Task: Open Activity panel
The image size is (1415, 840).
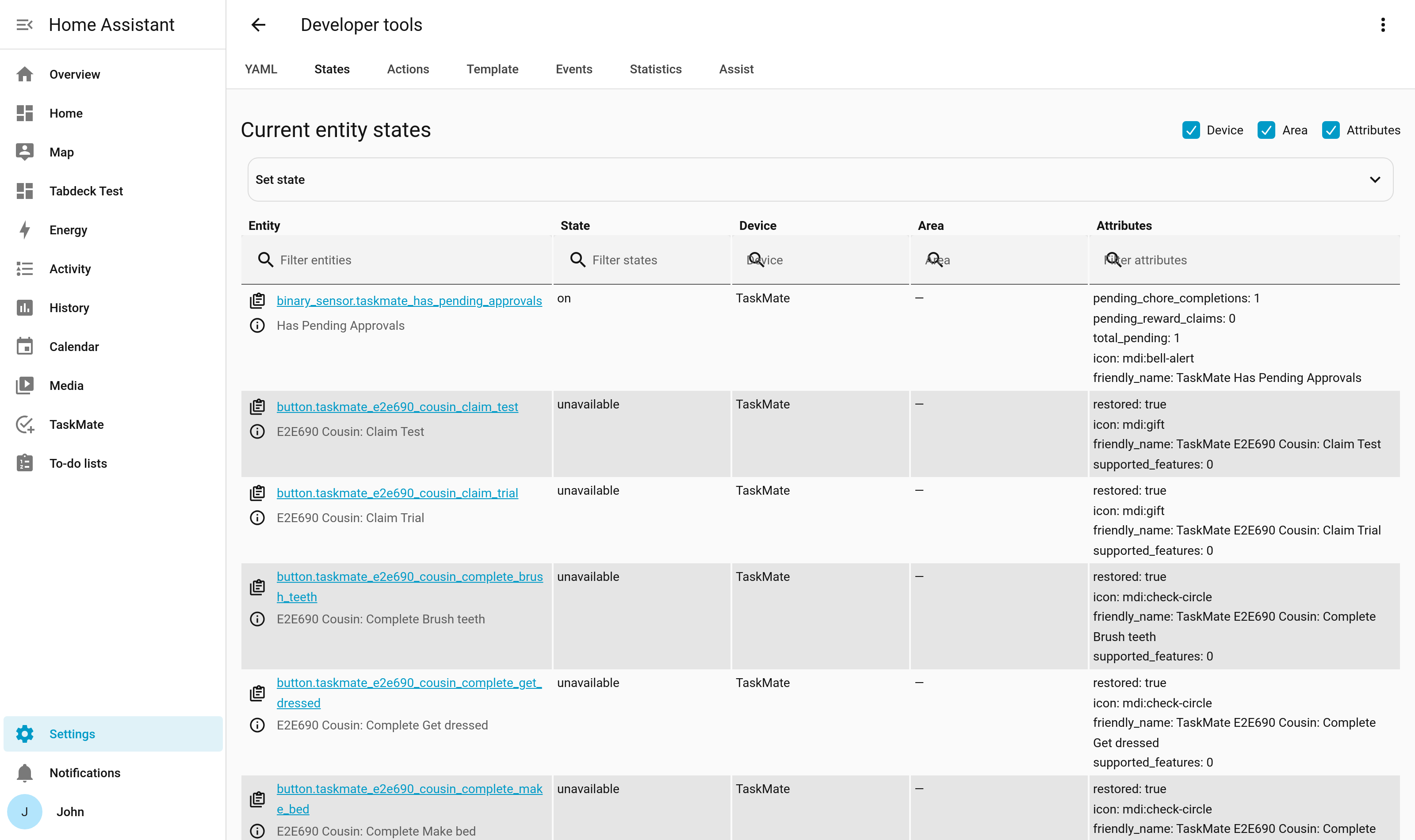Action: click(113, 269)
